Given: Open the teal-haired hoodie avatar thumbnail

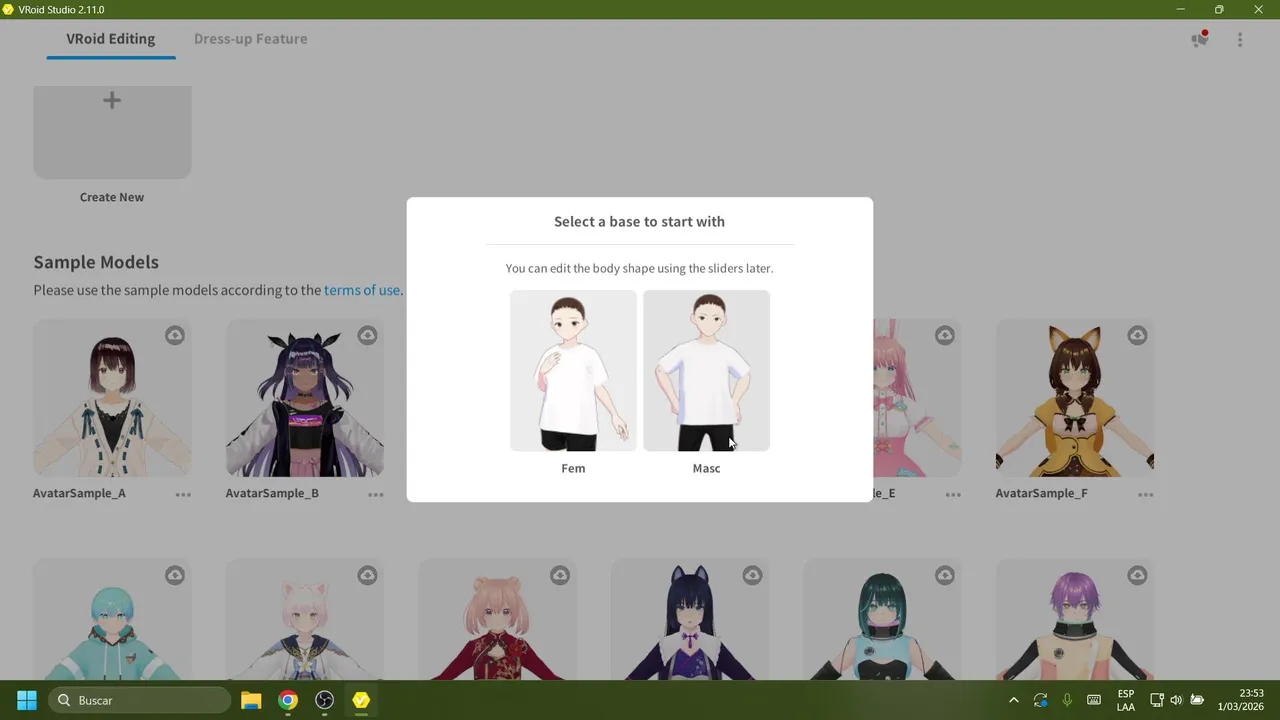Looking at the screenshot, I should (112, 620).
